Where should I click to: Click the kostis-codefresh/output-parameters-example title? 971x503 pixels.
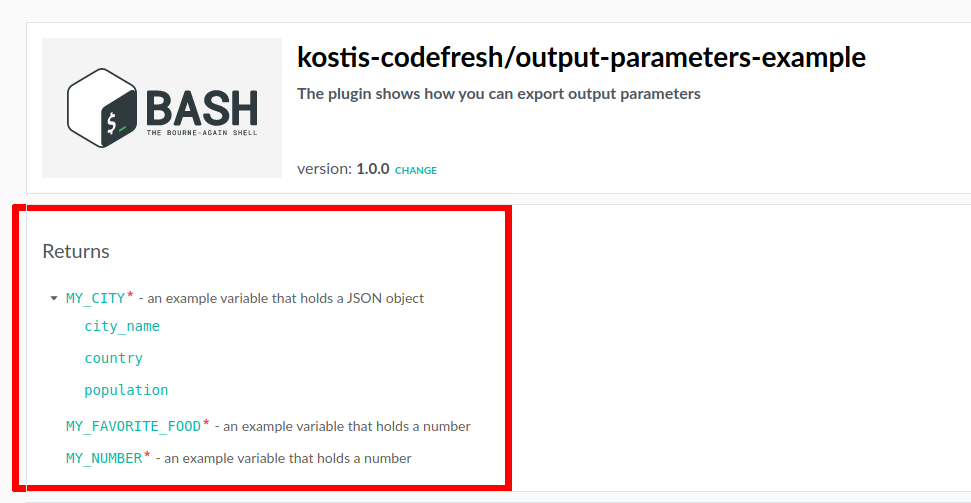[581, 57]
